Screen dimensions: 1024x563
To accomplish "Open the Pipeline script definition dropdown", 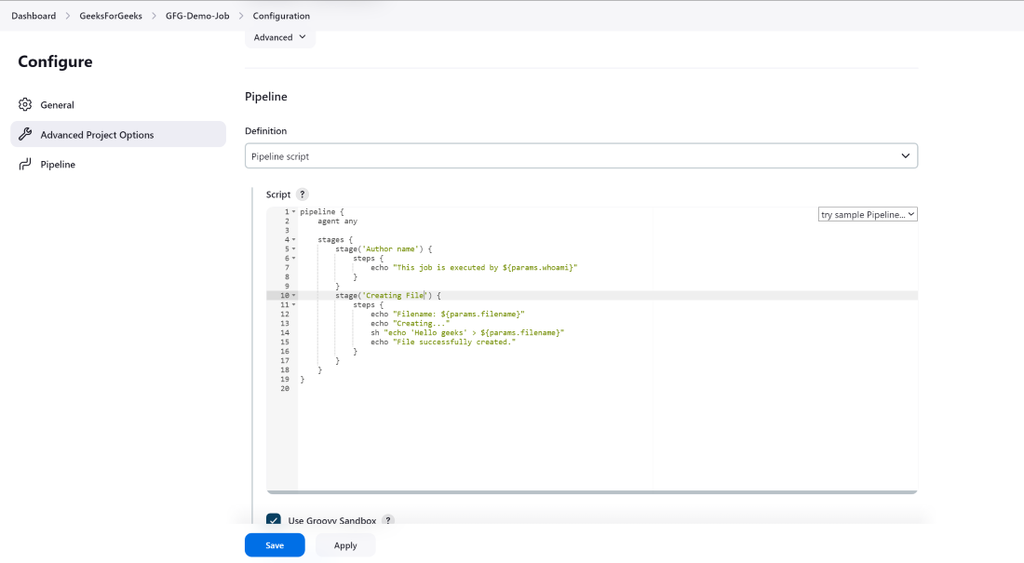I will coord(581,156).
